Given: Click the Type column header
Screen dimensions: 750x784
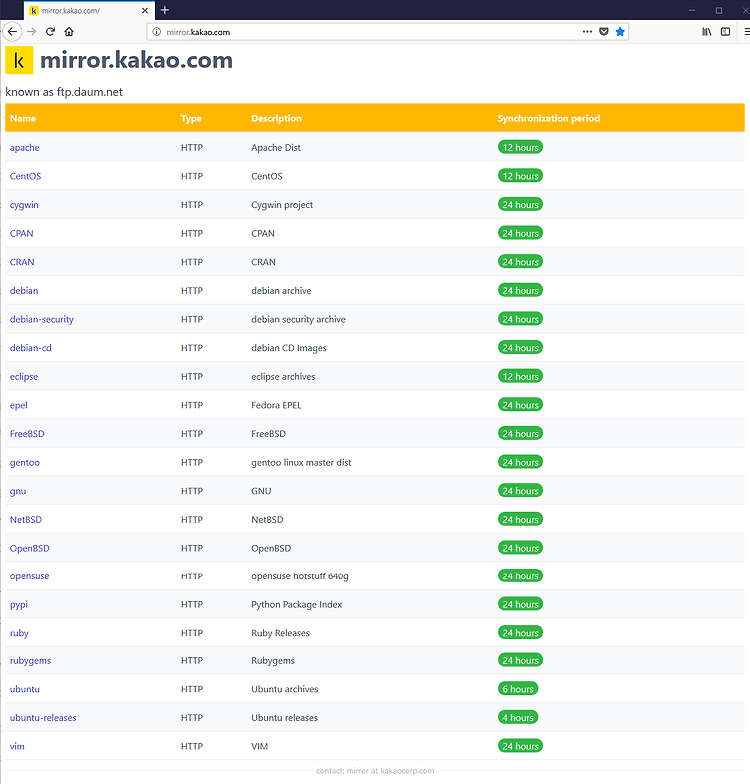Looking at the screenshot, I should (192, 118).
